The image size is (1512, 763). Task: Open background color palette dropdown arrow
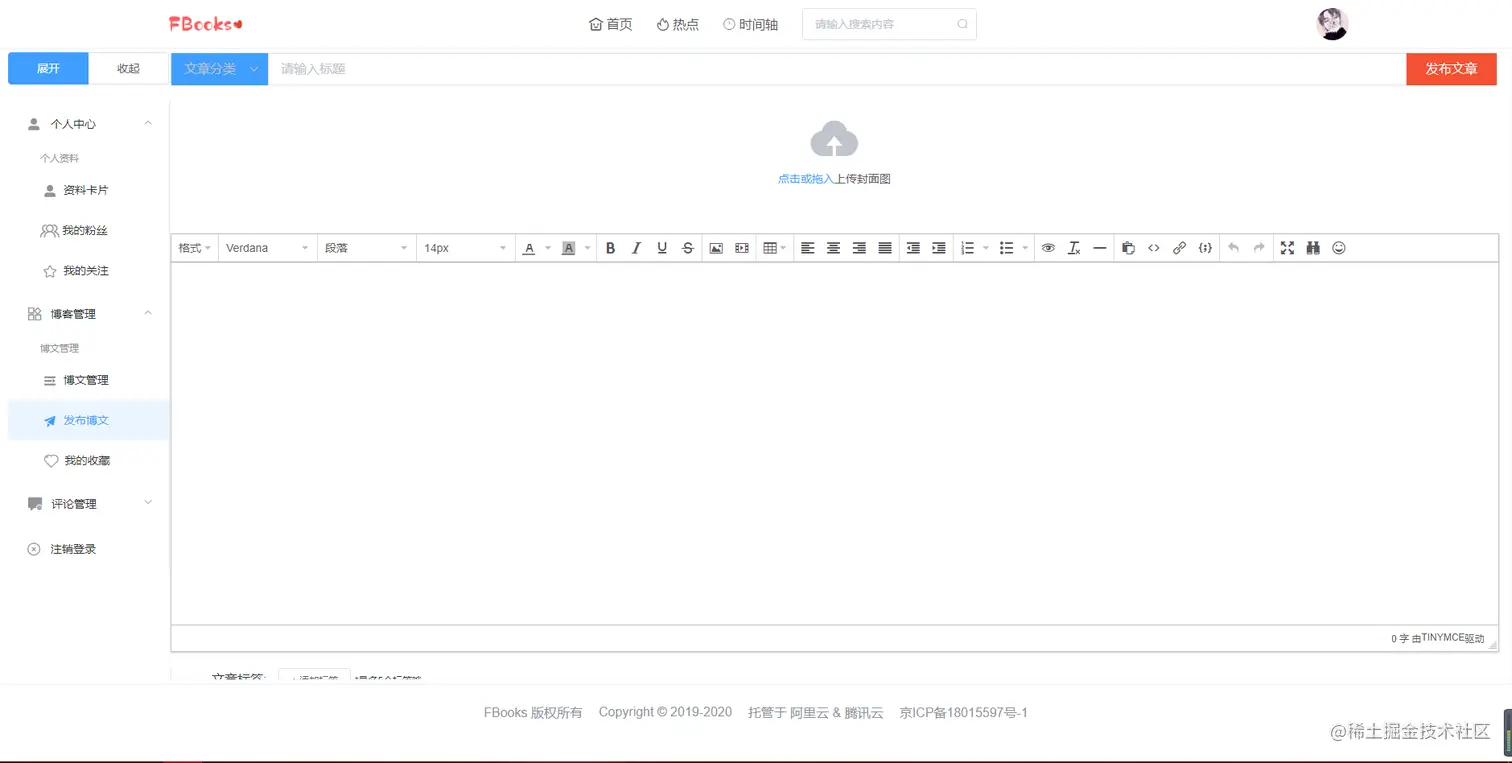click(587, 248)
